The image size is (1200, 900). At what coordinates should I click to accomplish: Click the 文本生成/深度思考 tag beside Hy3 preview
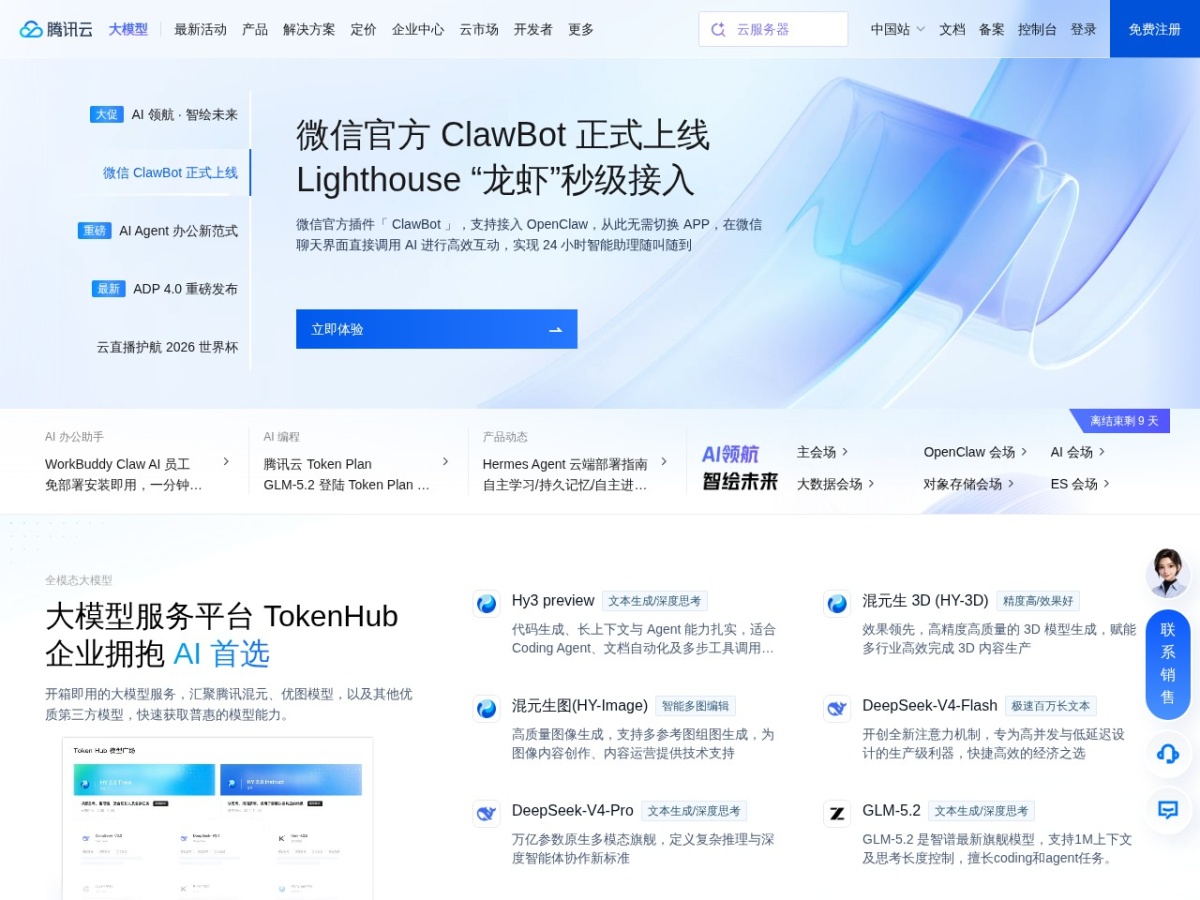[655, 601]
